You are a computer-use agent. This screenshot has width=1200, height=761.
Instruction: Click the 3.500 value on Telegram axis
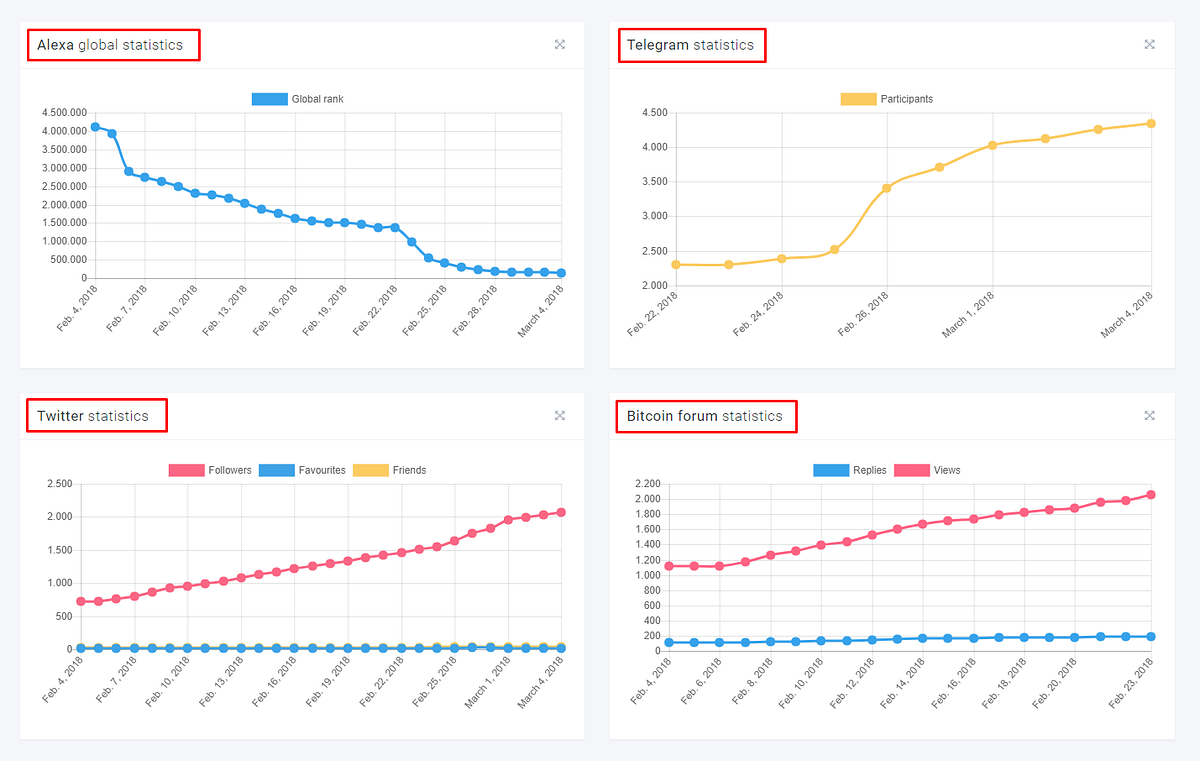coord(656,182)
